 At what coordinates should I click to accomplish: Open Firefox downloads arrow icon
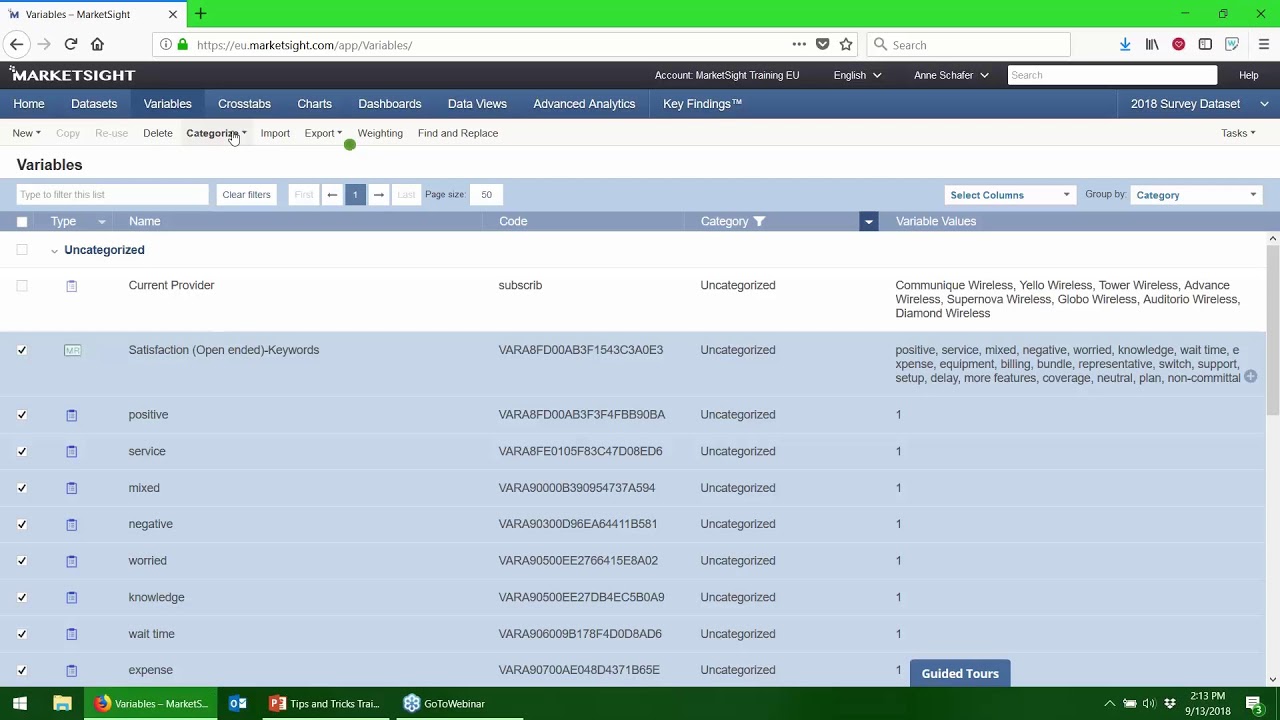point(1125,44)
